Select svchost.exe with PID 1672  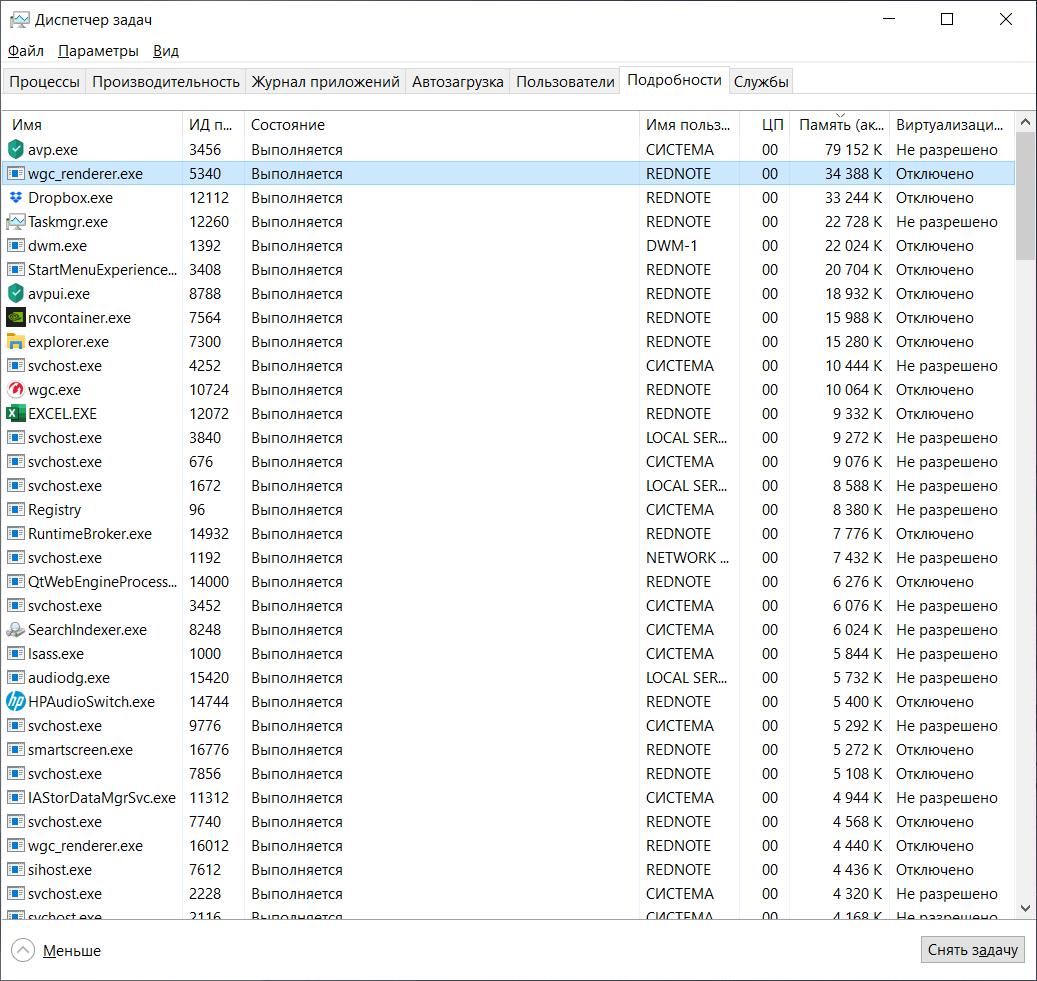pyautogui.click(x=509, y=486)
